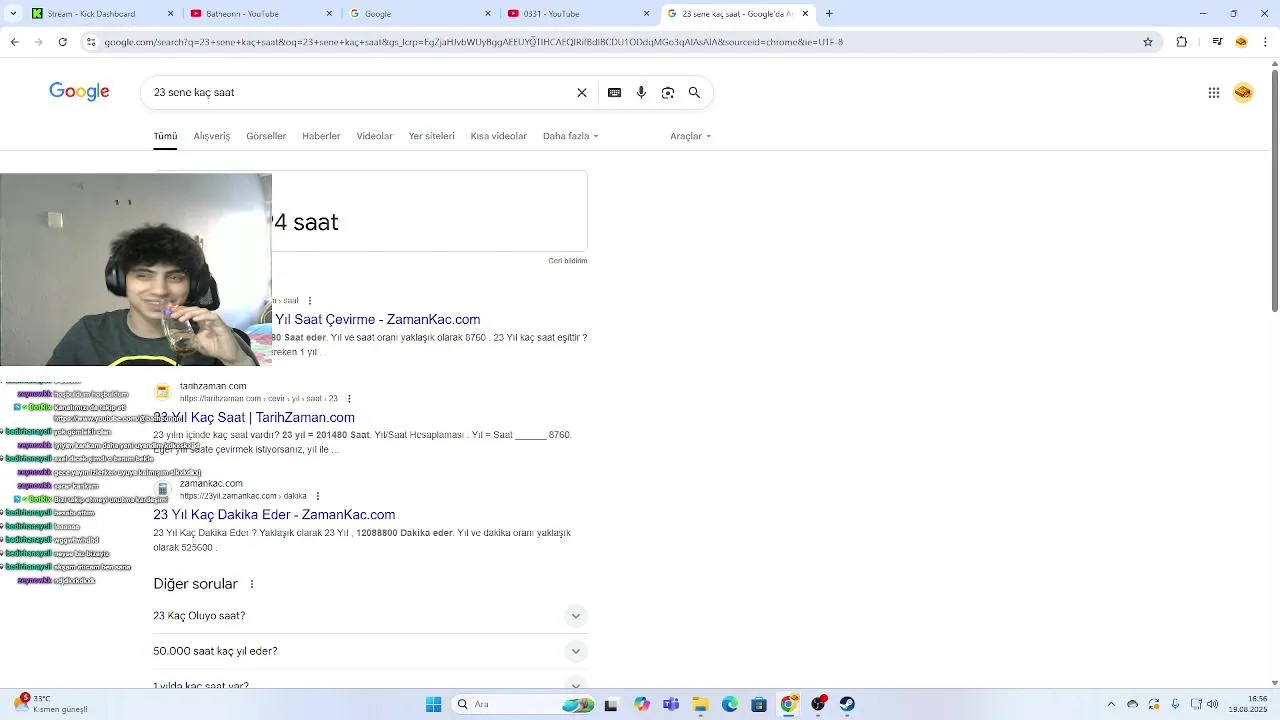The image size is (1280, 720).
Task: Expand the Araçlar dropdown
Action: tap(690, 136)
